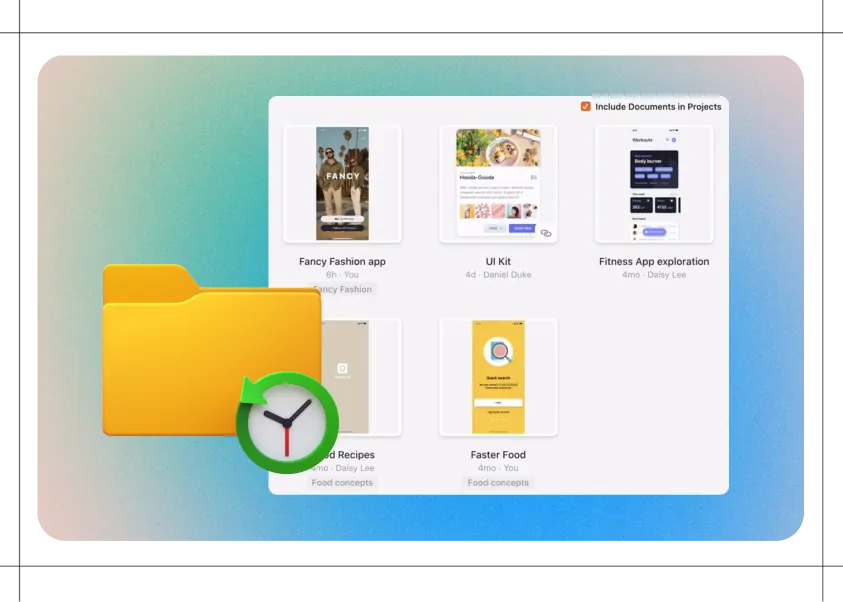Viewport: 843px width, 602px height.
Task: Open the UI Kit document thumbnail
Action: [498, 184]
